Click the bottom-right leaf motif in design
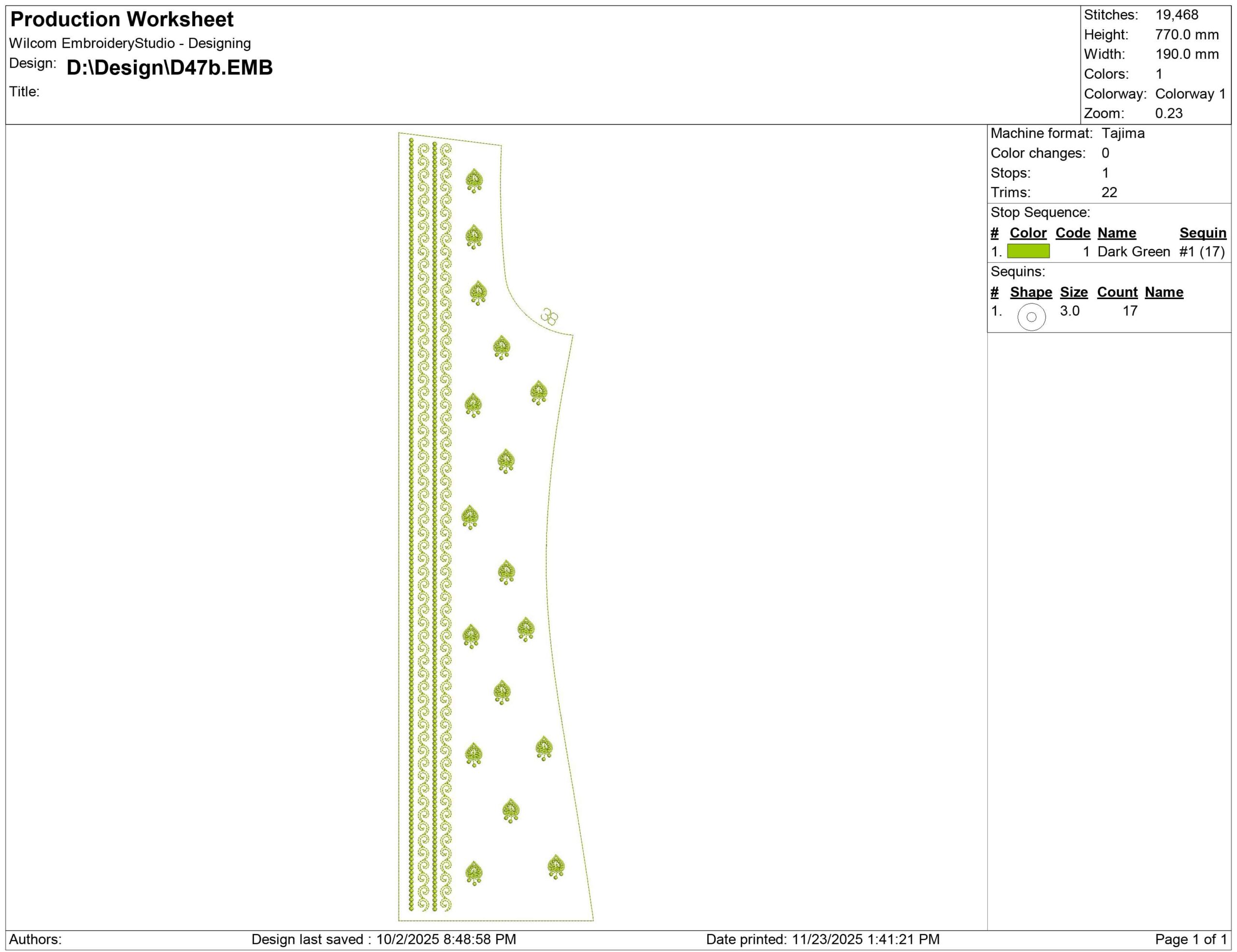The height and width of the screenshot is (952, 1237). 556,866
